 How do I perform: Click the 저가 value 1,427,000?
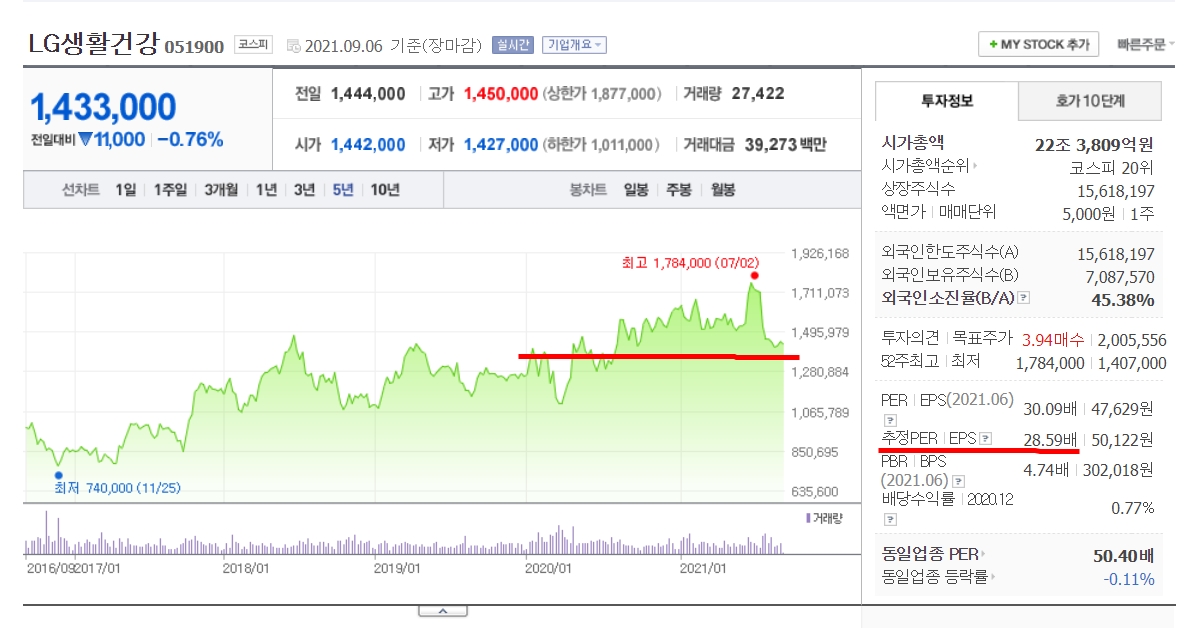tap(501, 145)
